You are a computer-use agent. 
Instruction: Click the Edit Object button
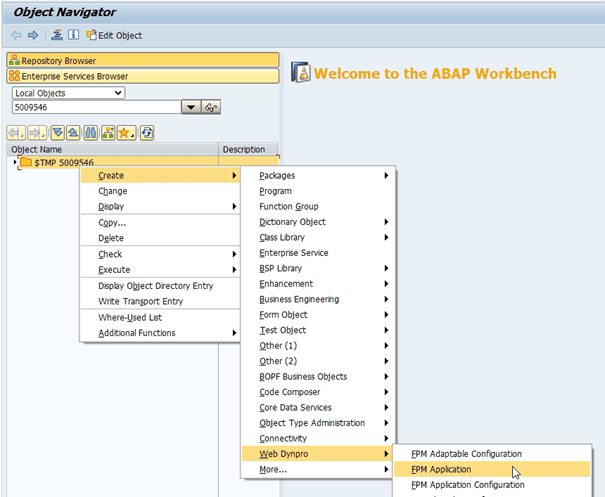(114, 36)
